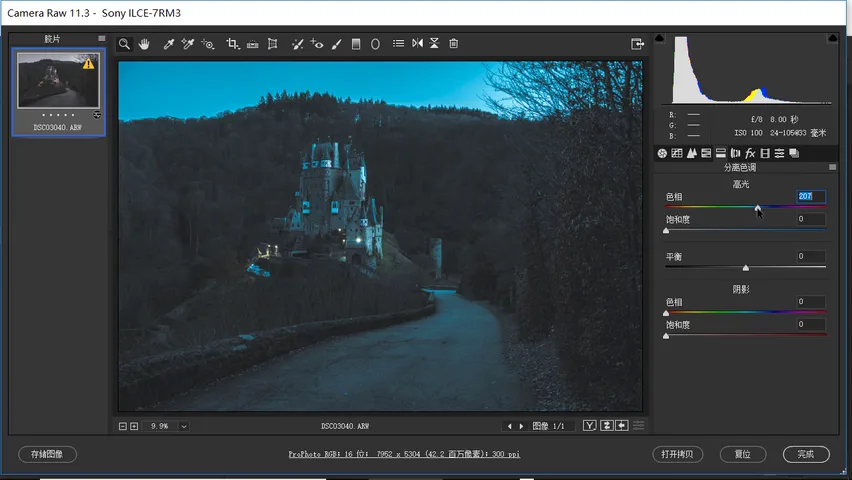
Task: Select the Graduated Filter tool
Action: point(356,44)
